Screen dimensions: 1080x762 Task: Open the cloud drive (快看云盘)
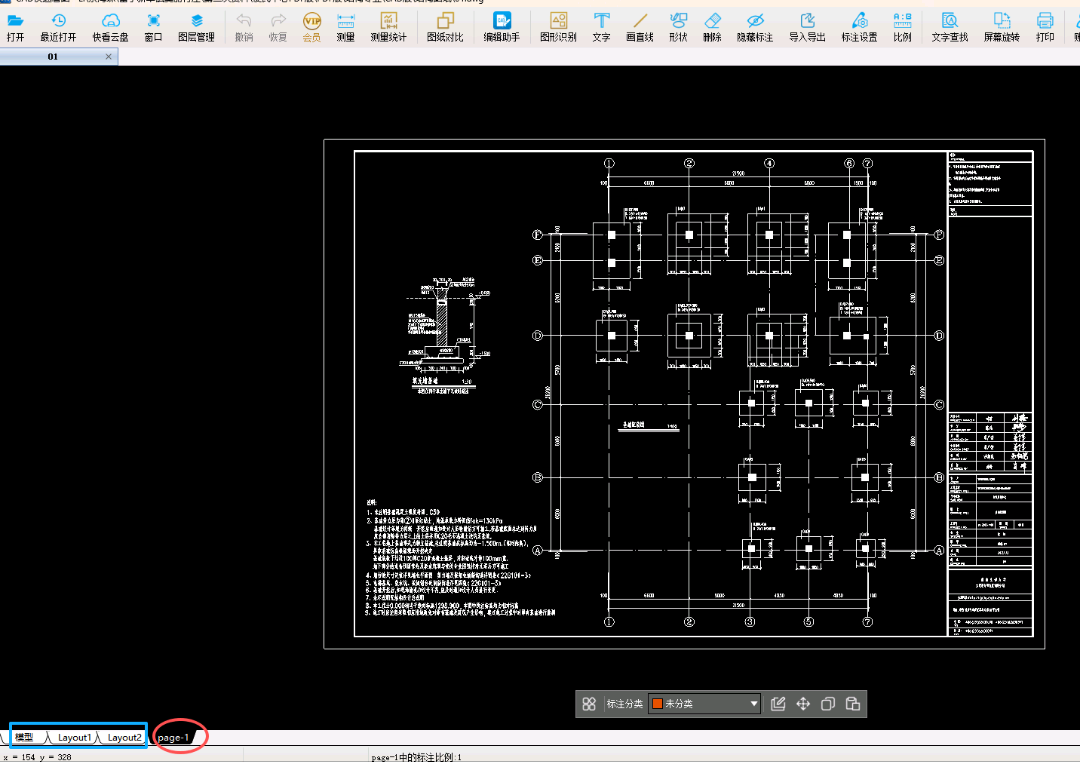[110, 26]
